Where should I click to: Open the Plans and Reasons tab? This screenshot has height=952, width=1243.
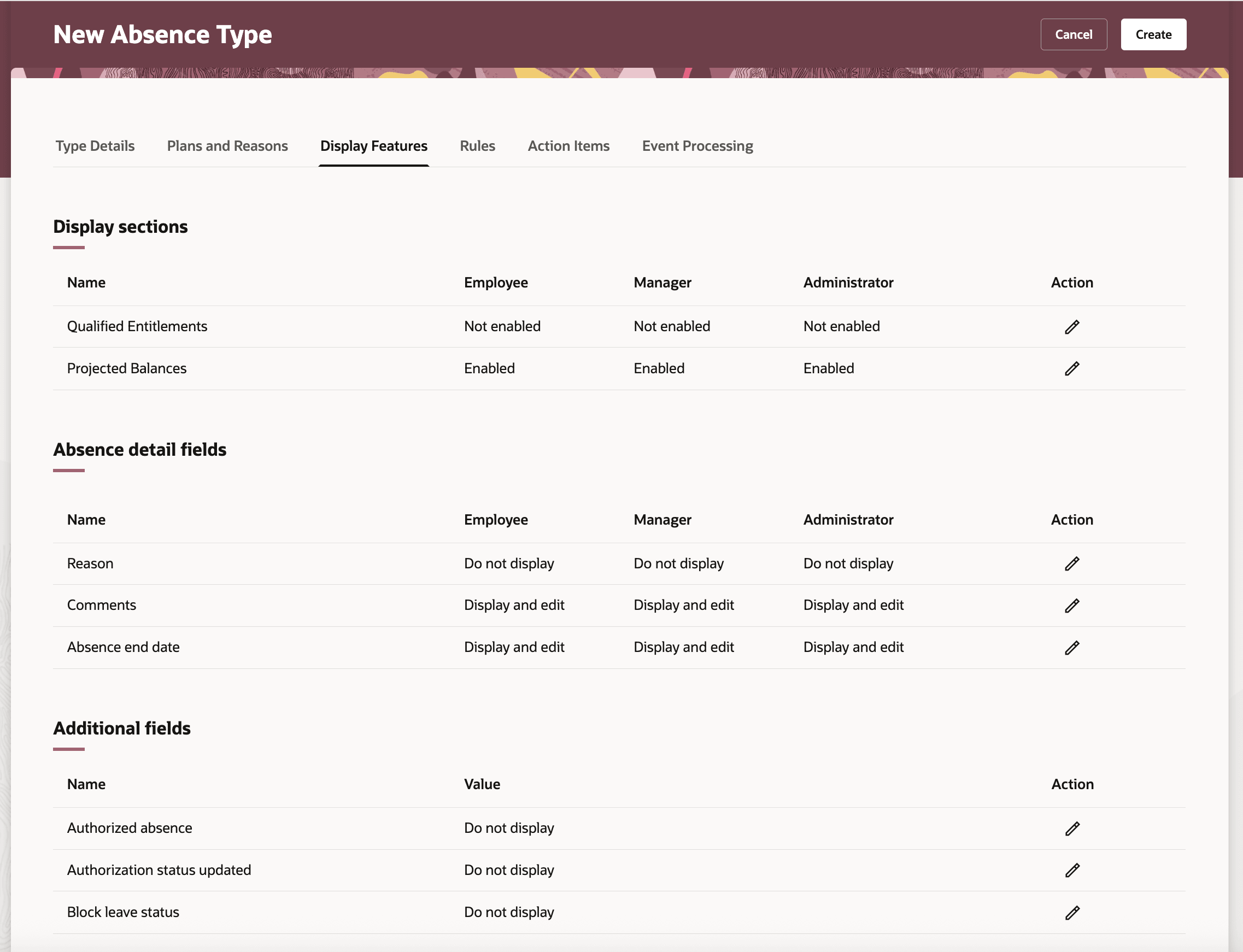click(227, 146)
